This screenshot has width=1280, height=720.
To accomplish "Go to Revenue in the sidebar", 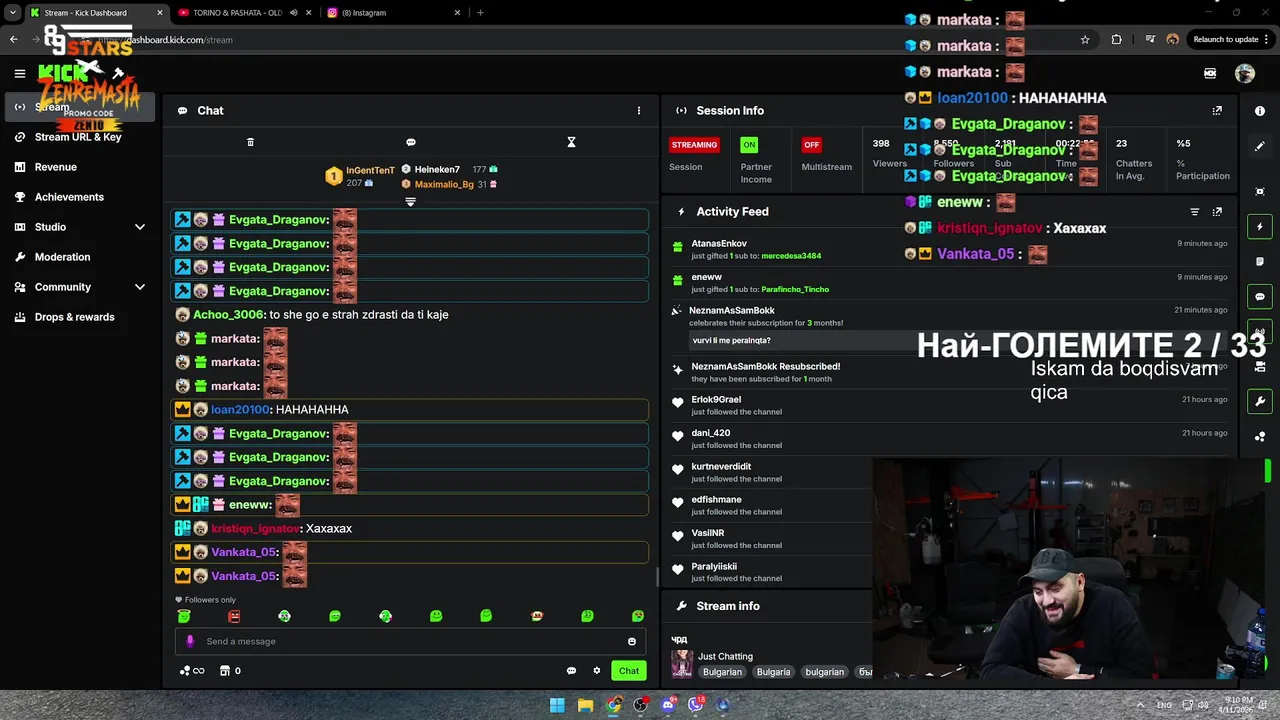I will [x=56, y=167].
